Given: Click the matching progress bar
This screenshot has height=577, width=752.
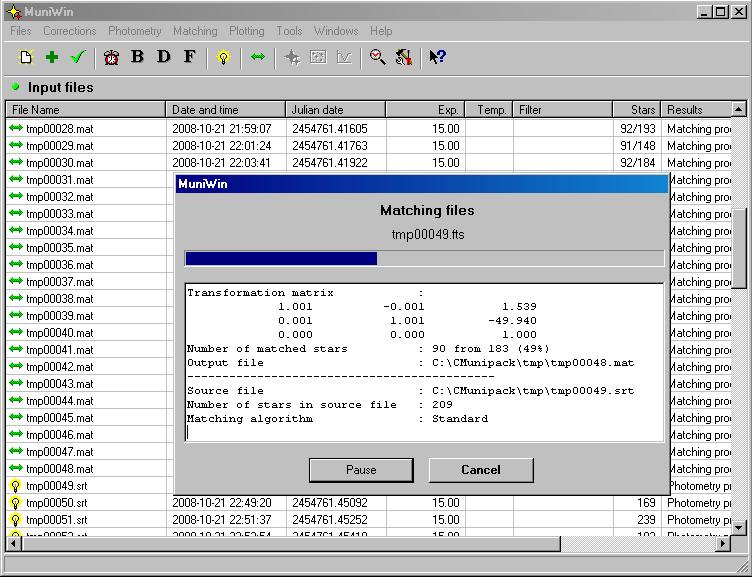Looking at the screenshot, I should click(424, 258).
